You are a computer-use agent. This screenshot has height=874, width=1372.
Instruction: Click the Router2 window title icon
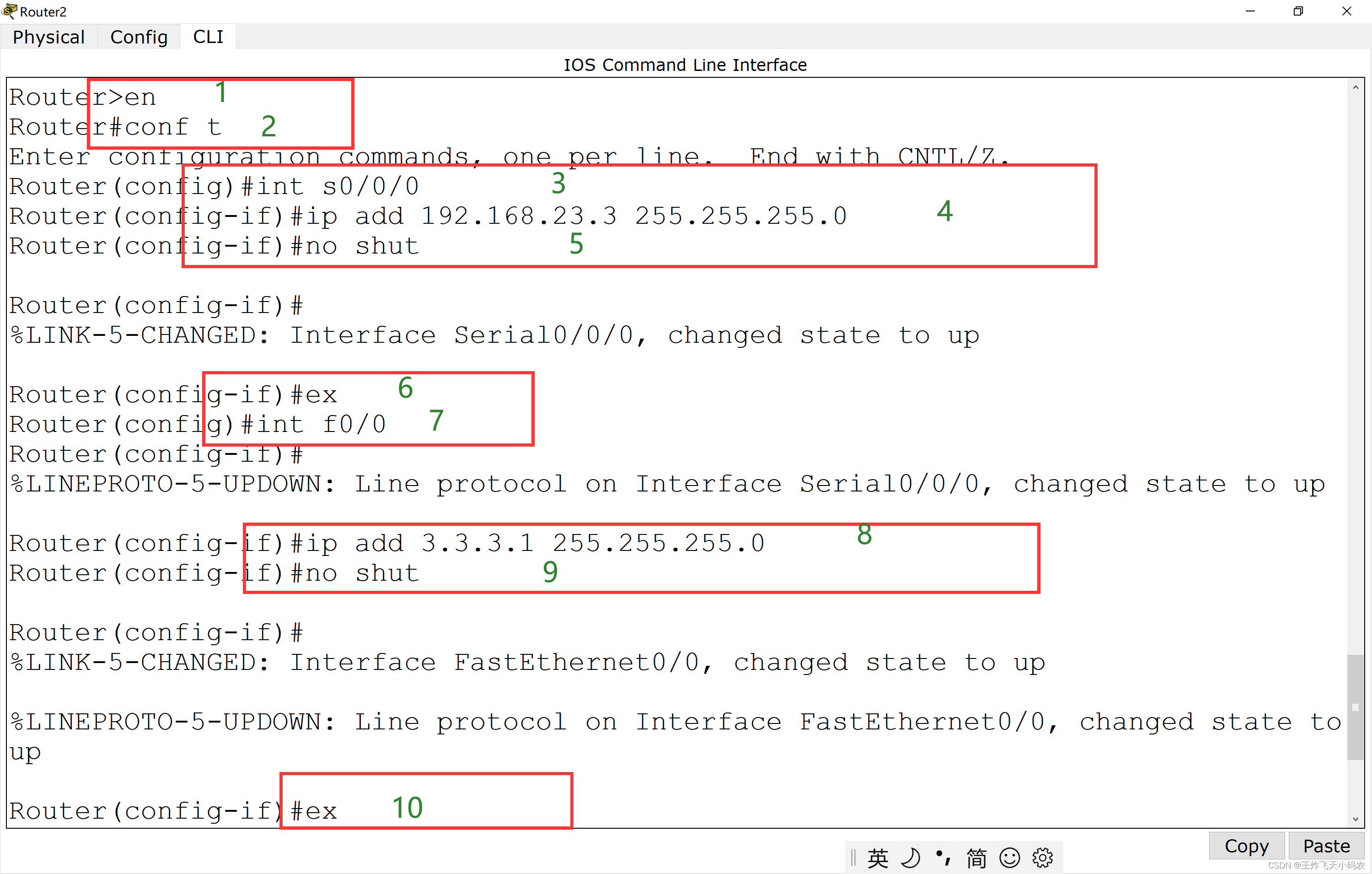[10, 11]
